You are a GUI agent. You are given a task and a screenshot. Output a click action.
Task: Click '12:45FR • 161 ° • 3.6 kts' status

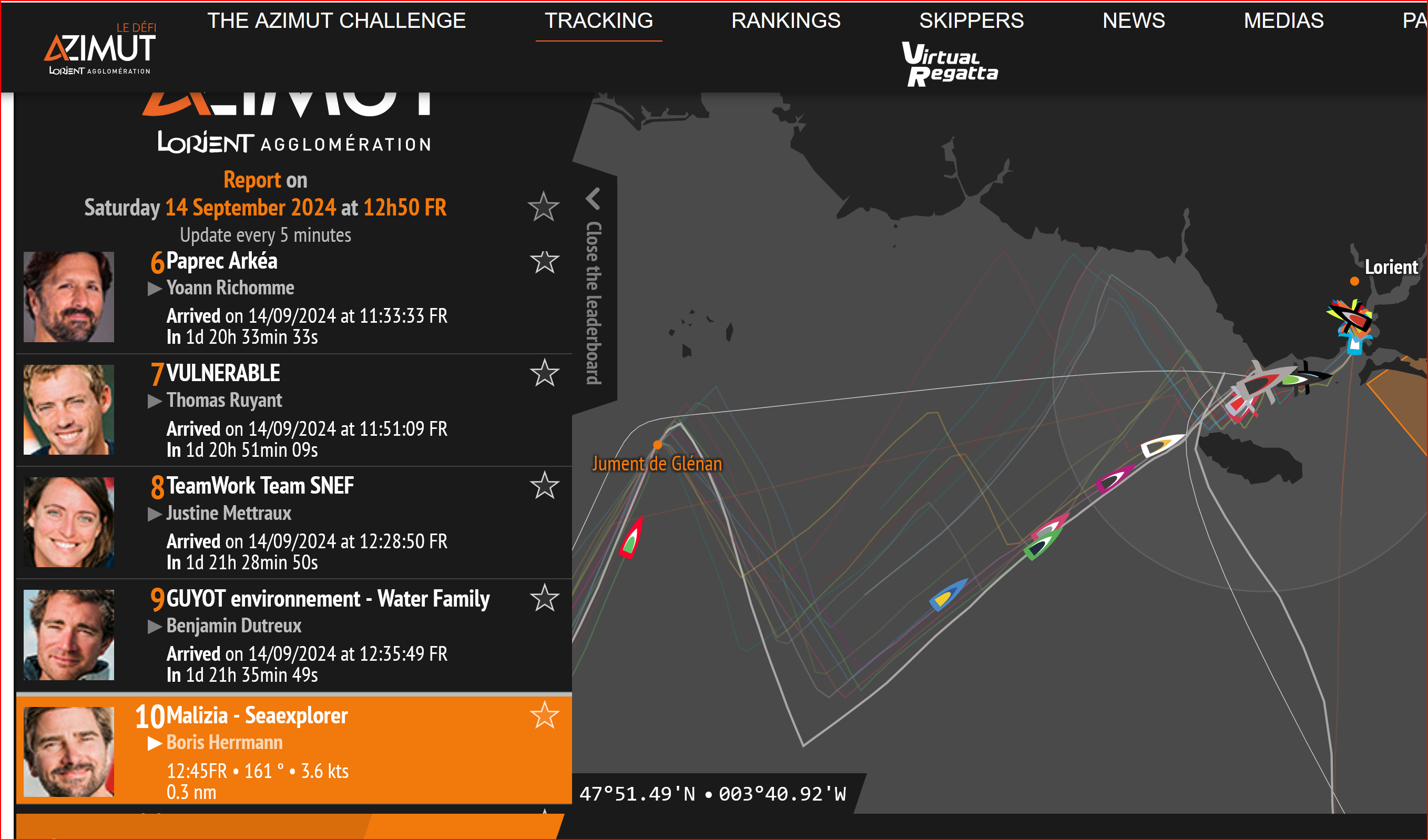pos(257,772)
